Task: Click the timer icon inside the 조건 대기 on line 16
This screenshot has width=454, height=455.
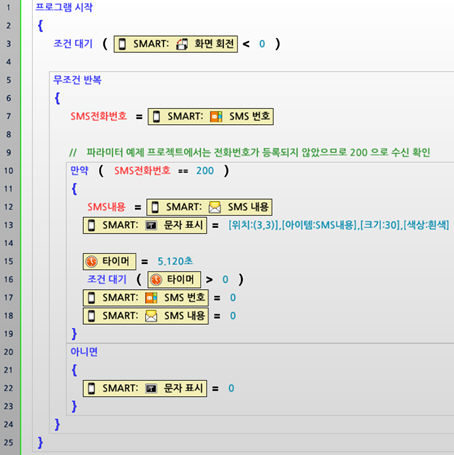Action: click(156, 279)
